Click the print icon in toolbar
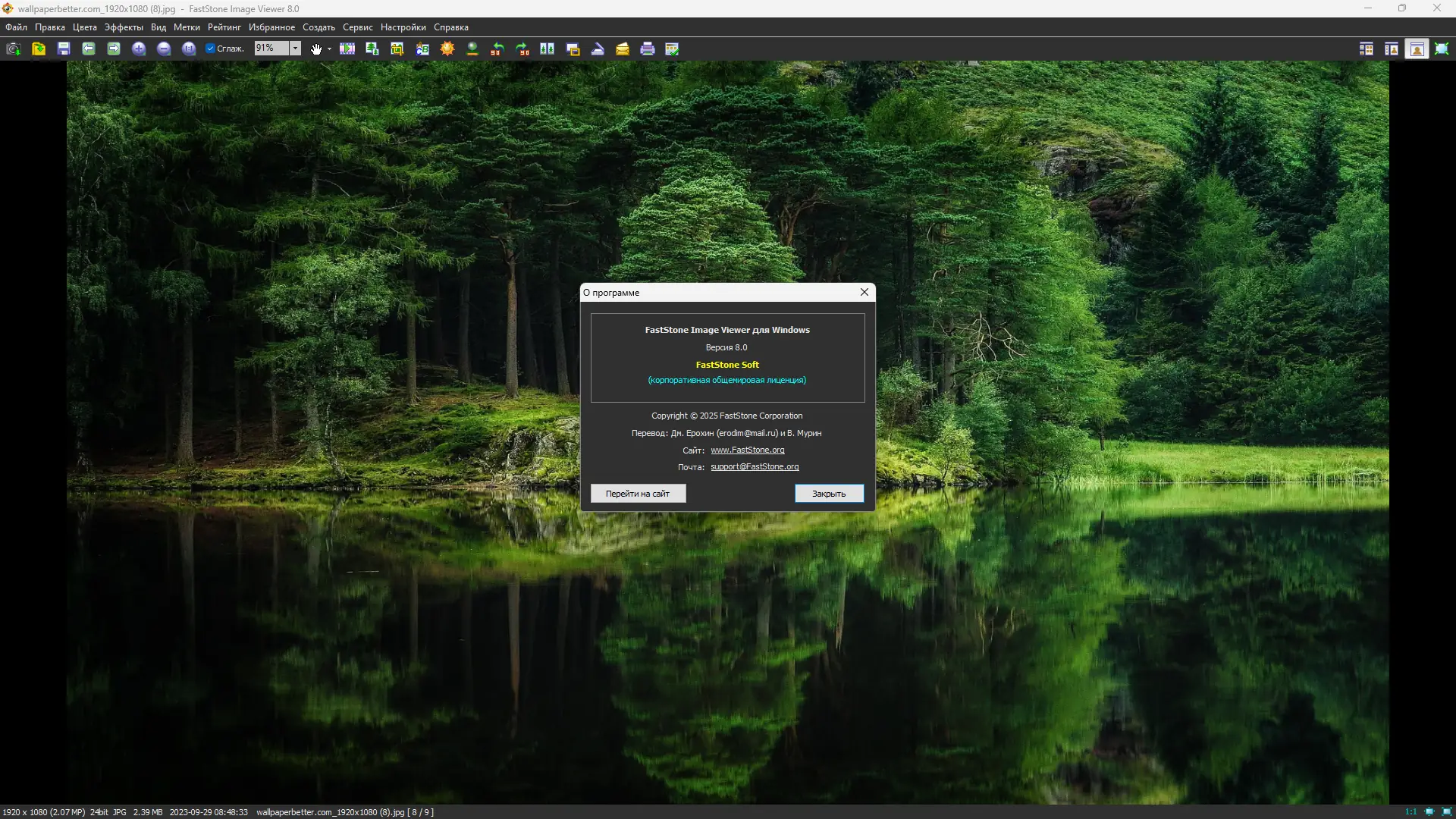Screen dimensions: 1456x819 coord(648,49)
